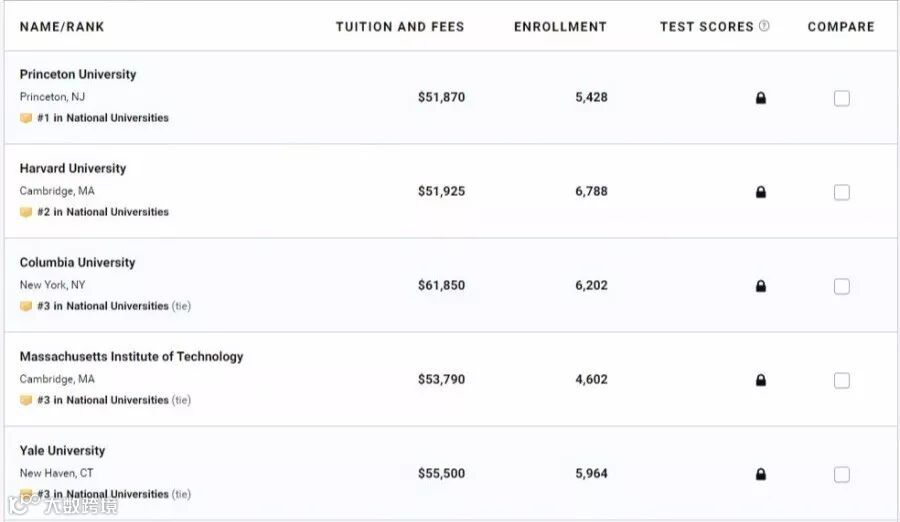Viewport: 900px width, 522px height.
Task: Mark Yale University's compare checkbox
Action: pos(842,474)
